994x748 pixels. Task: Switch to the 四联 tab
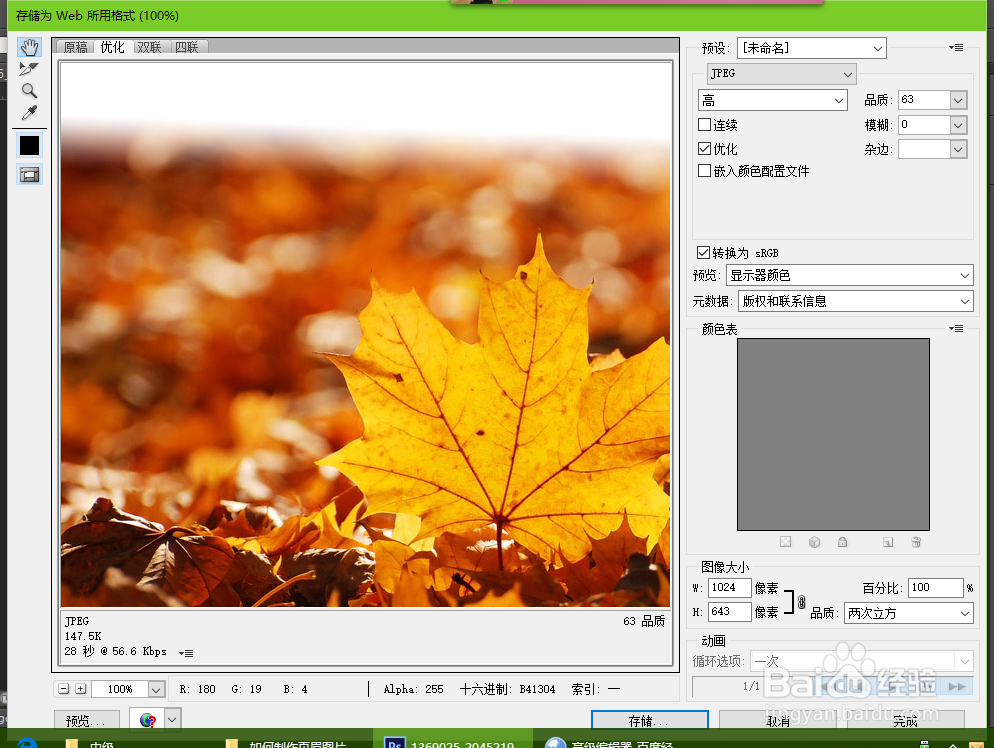(187, 47)
